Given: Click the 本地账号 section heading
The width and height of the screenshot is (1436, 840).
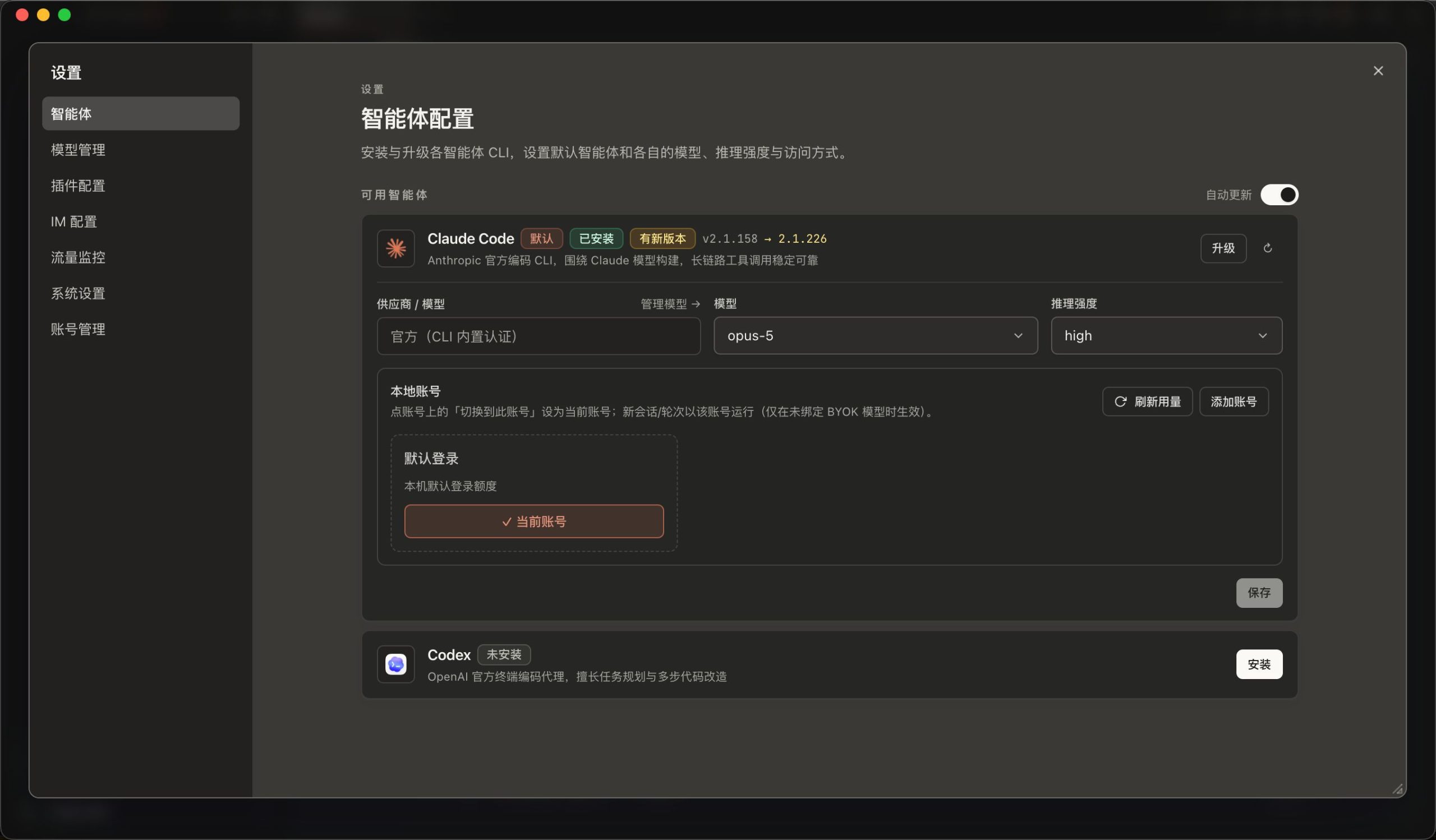Looking at the screenshot, I should coord(415,391).
